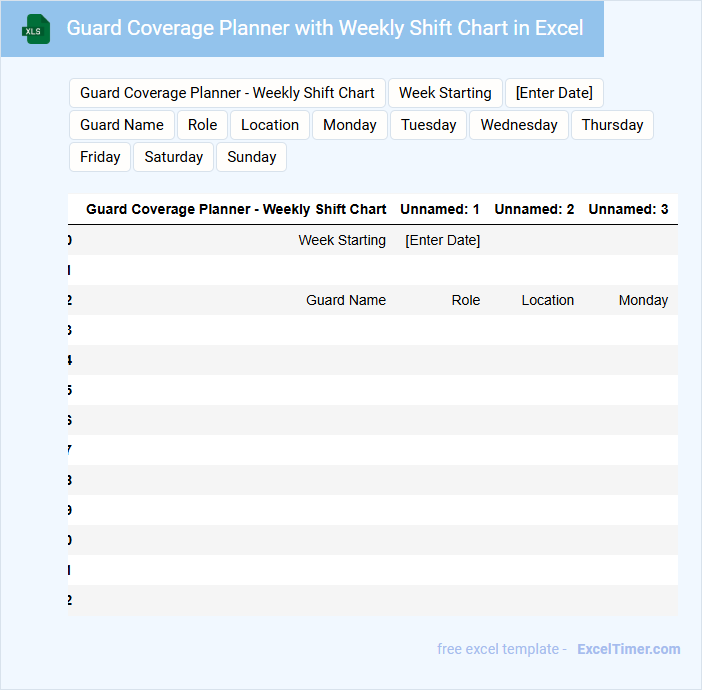Select the 'Saturday' tag
702x690 pixels.
tap(173, 157)
